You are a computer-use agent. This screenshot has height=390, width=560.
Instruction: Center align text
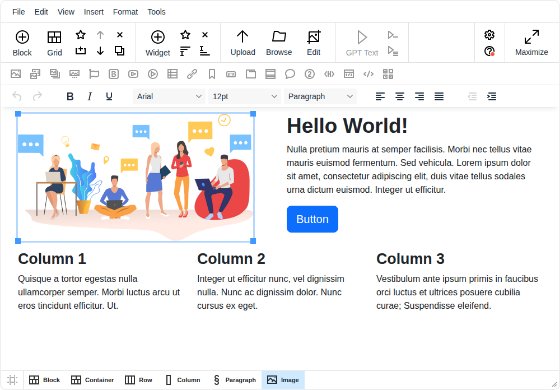400,96
